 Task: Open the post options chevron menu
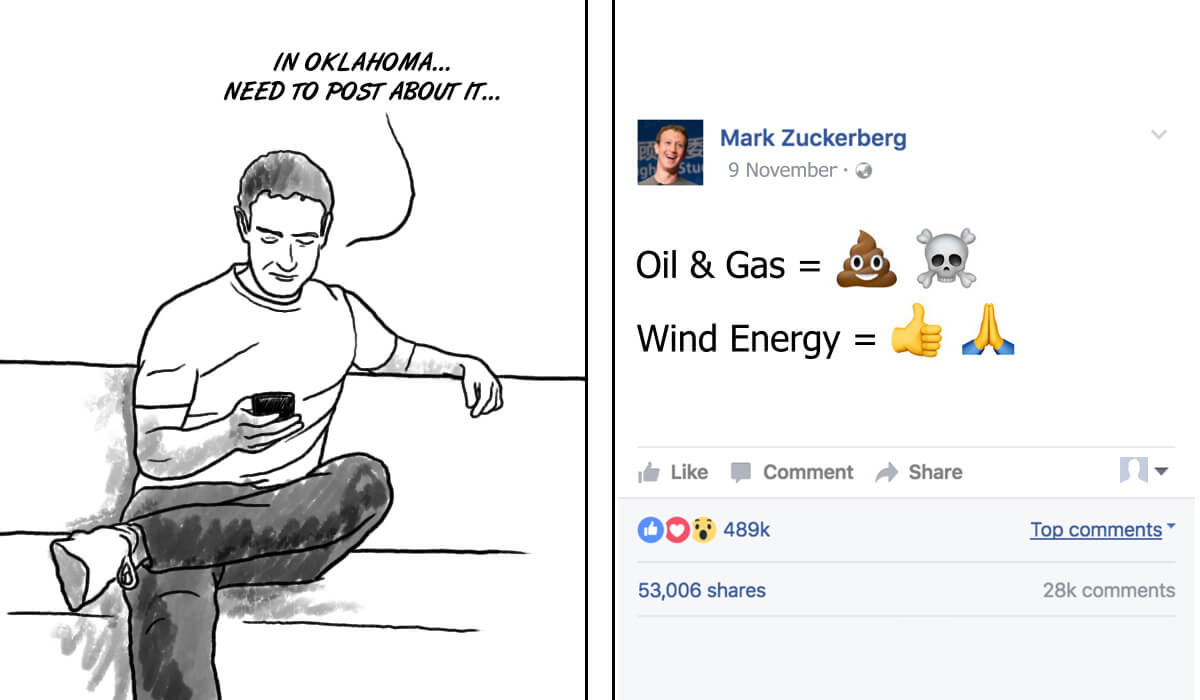click(x=1159, y=135)
